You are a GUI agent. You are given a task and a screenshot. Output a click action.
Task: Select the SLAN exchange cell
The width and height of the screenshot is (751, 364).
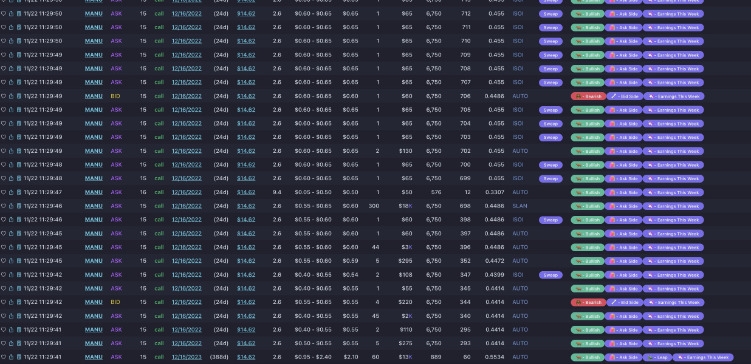(520, 206)
